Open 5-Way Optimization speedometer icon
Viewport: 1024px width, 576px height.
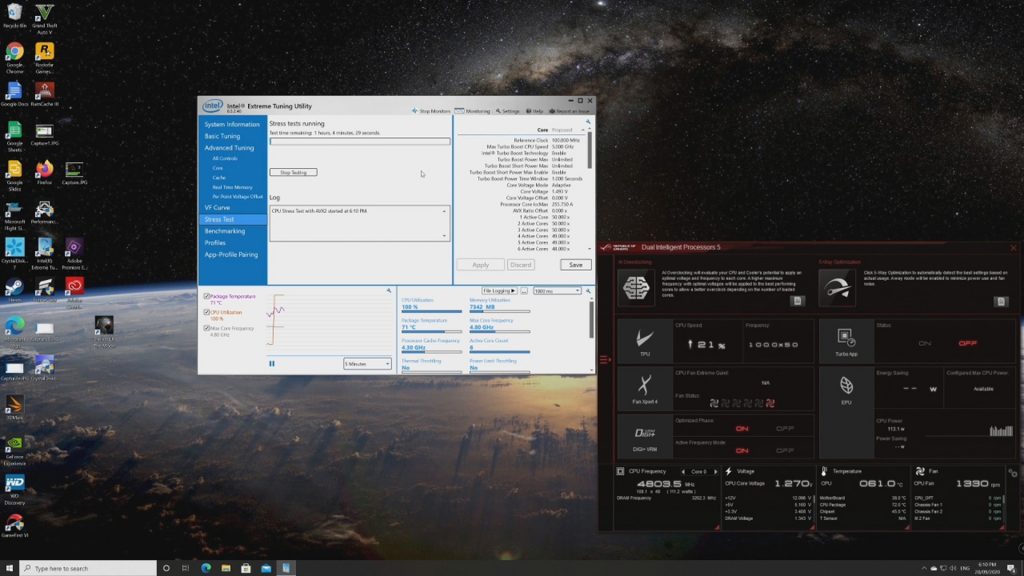837,287
